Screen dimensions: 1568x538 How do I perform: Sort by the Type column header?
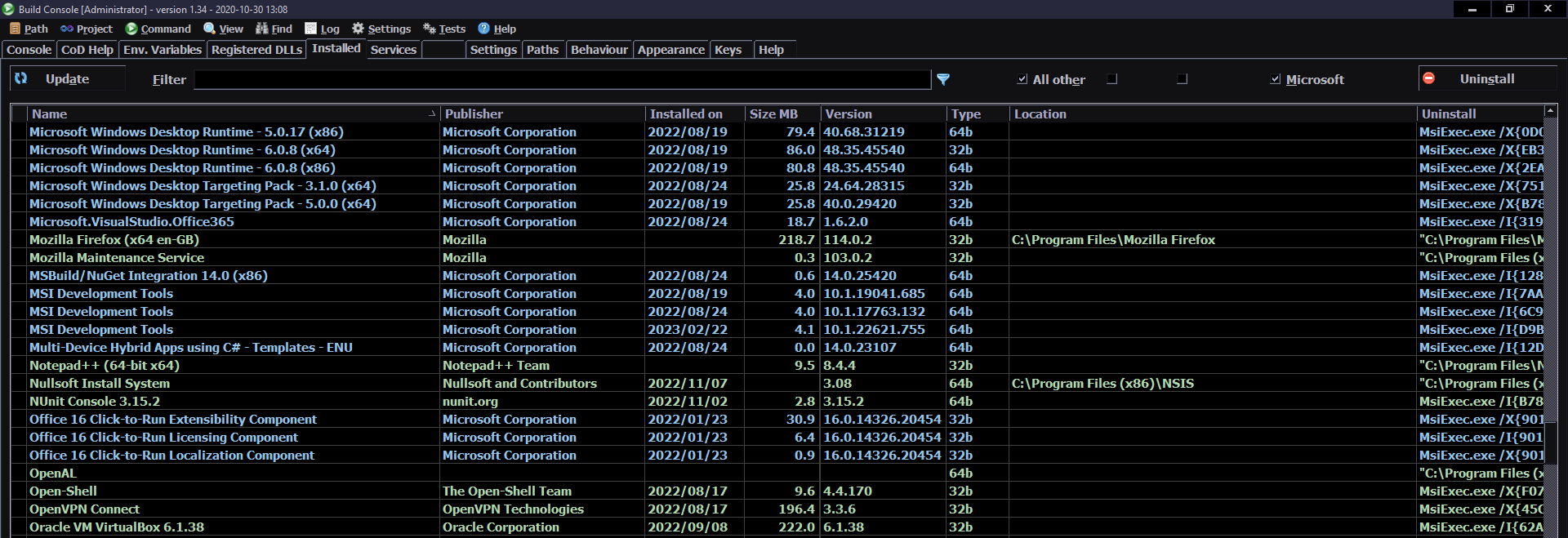click(978, 114)
